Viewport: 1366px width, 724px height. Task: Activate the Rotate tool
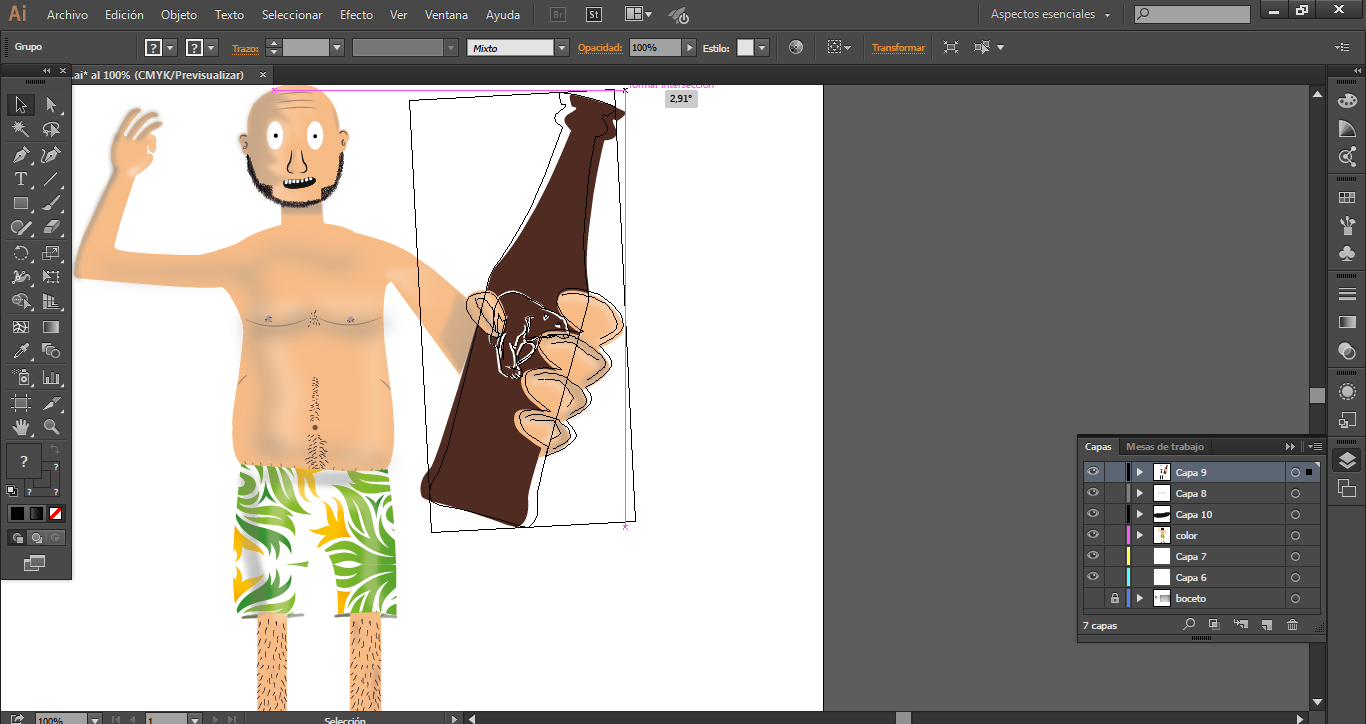[x=20, y=253]
